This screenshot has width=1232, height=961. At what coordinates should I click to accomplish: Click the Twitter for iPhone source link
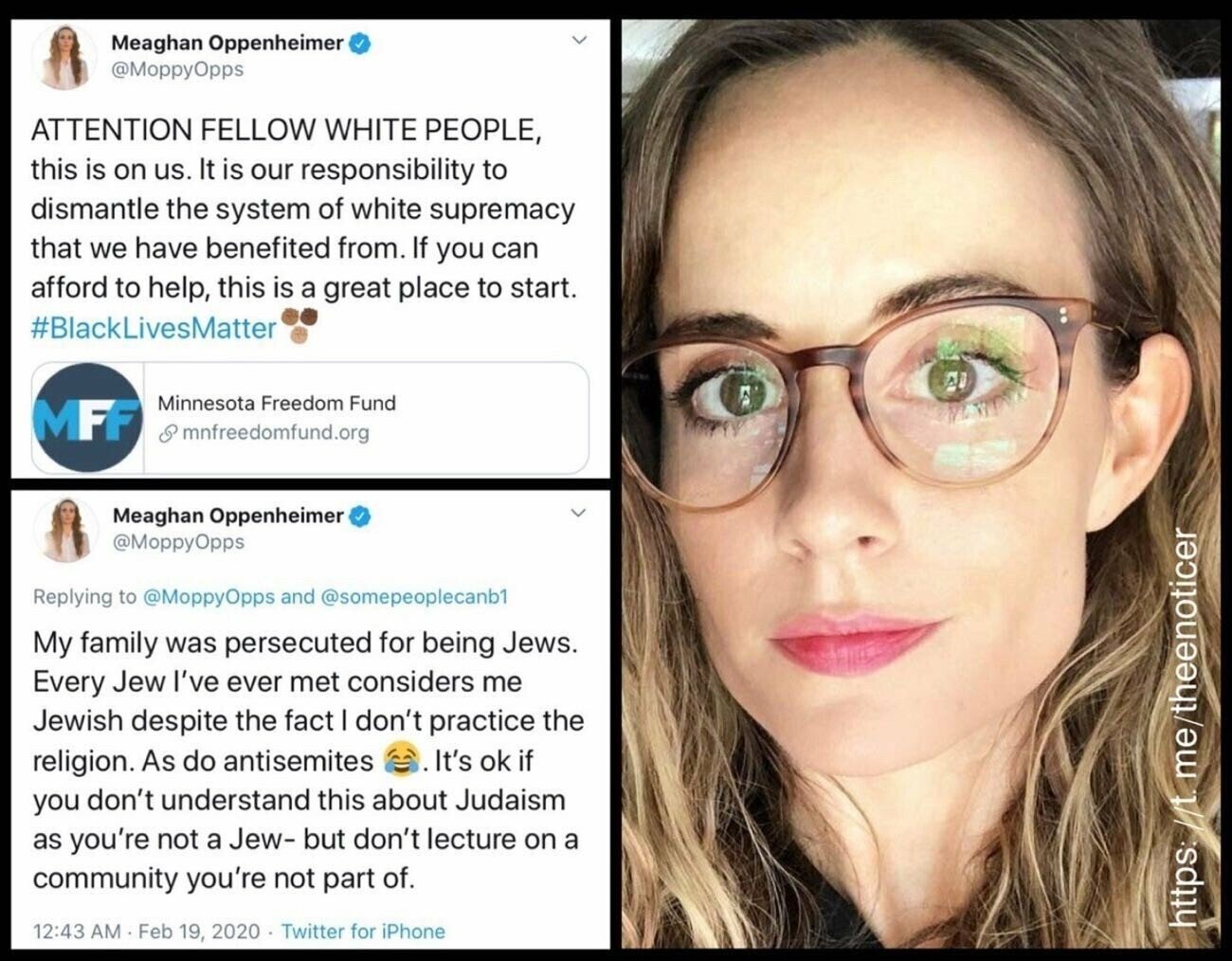pos(363,931)
